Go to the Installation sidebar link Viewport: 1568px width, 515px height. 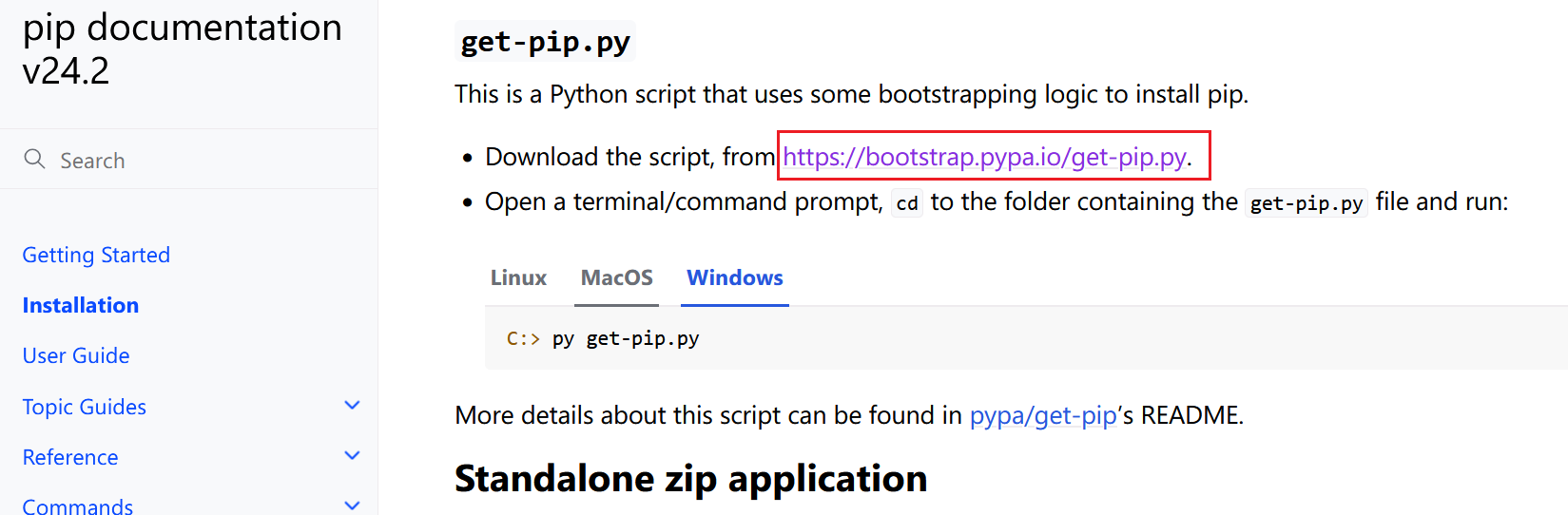point(81,305)
